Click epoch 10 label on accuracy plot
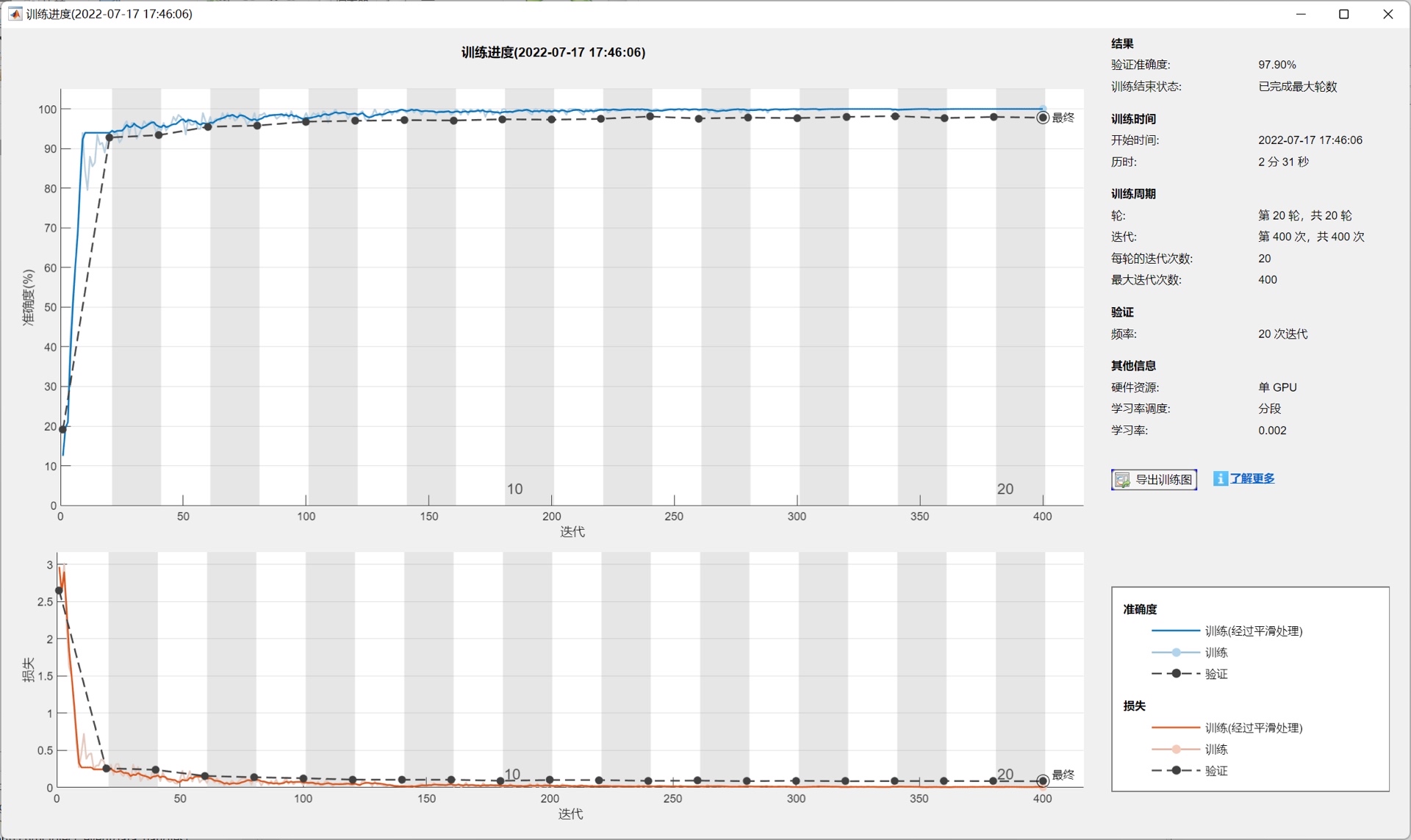The image size is (1411, 840). (514, 489)
